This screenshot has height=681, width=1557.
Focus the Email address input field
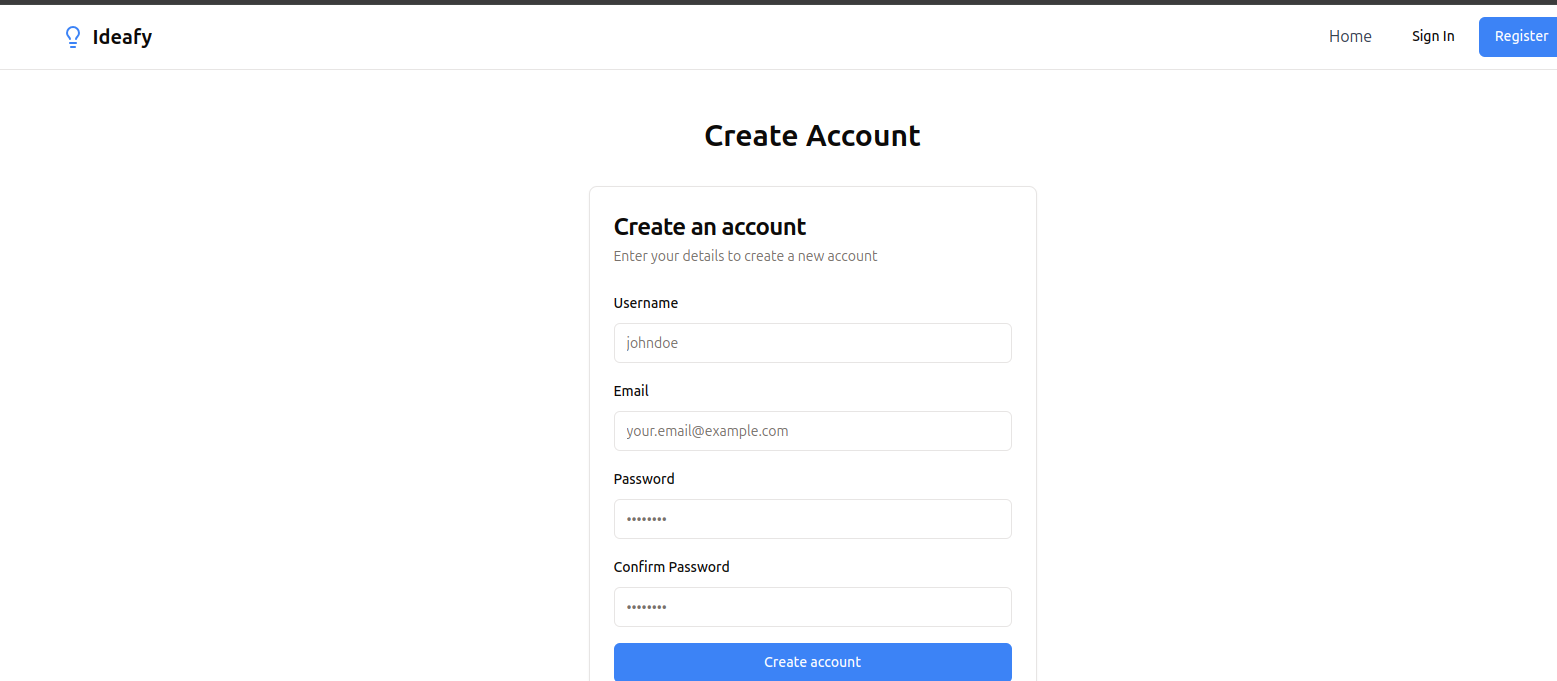coord(812,431)
